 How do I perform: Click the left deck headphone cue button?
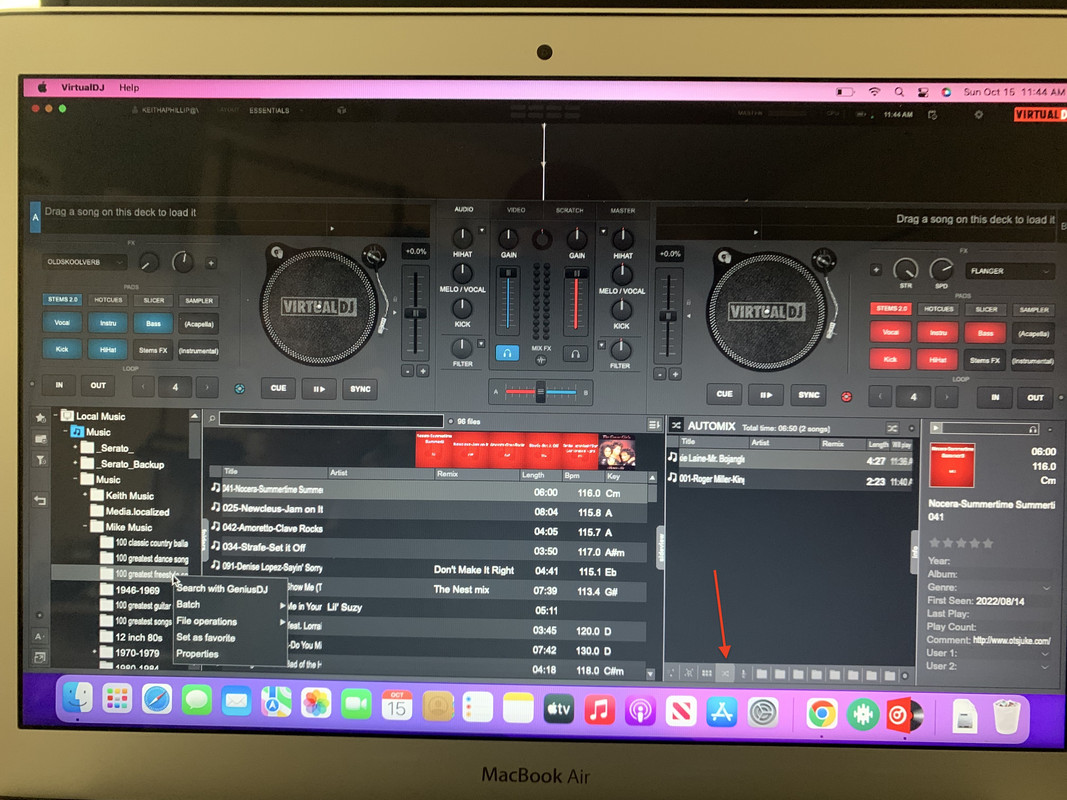pyautogui.click(x=506, y=353)
